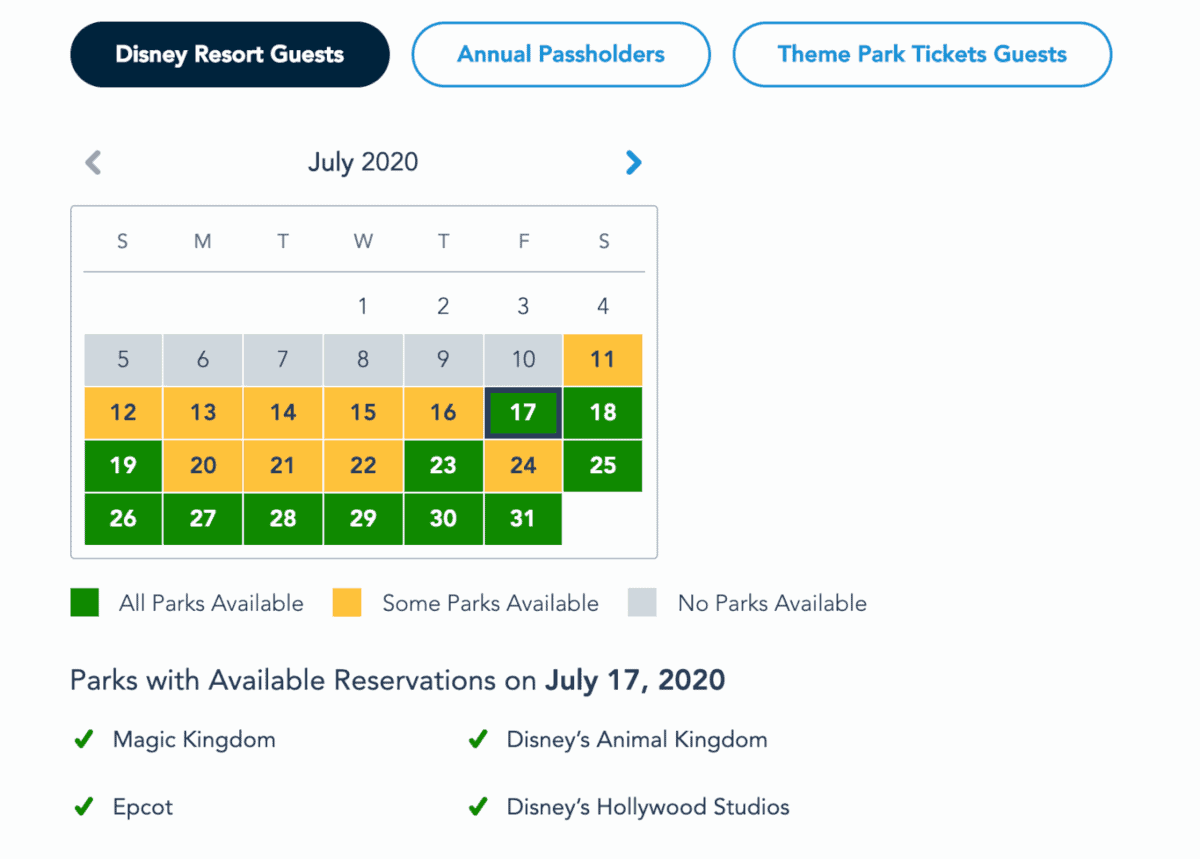The height and width of the screenshot is (859, 1200).
Task: Click the yellow Some Parks Available swatch
Action: pos(347,603)
